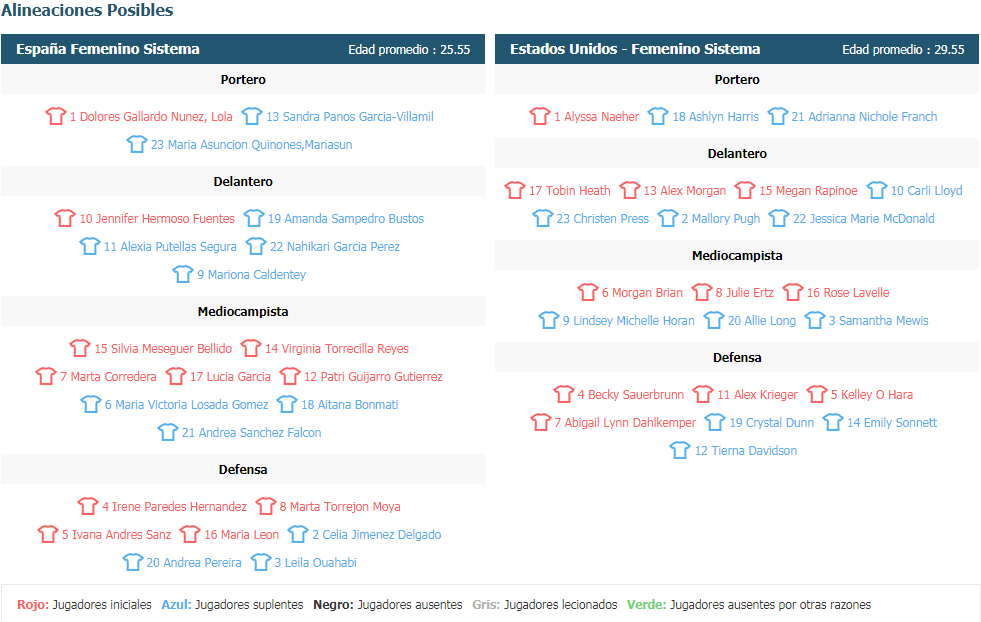Click Spain's Mediocampista section heading
Screen dimensions: 981x622
[243, 311]
